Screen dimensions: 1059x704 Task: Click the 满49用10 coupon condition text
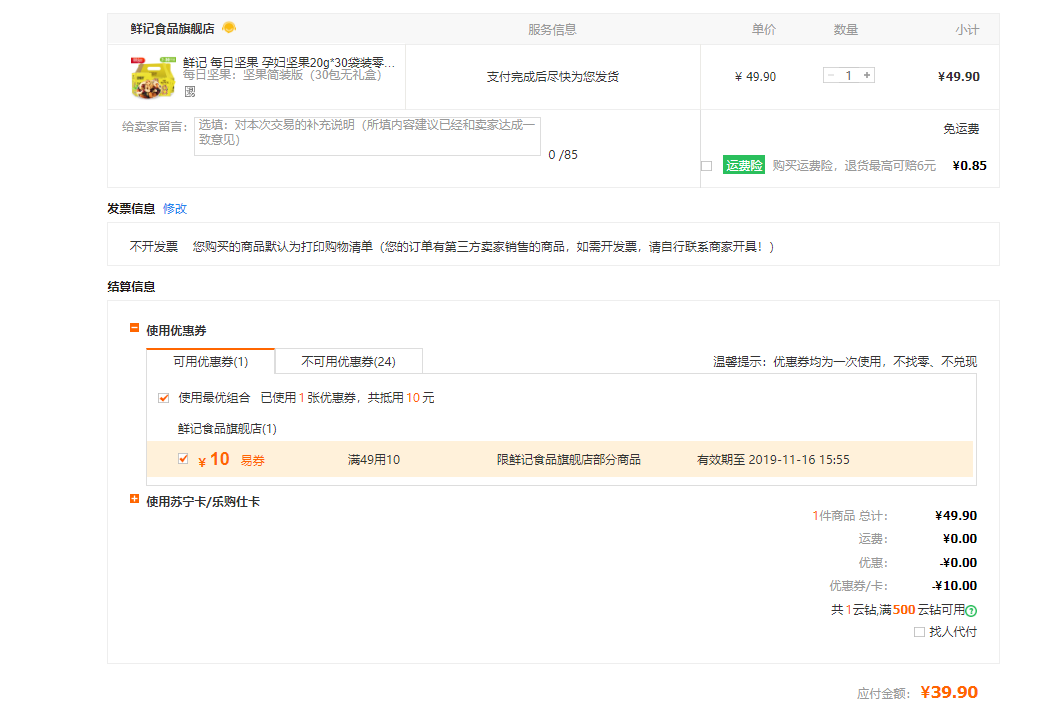click(373, 459)
